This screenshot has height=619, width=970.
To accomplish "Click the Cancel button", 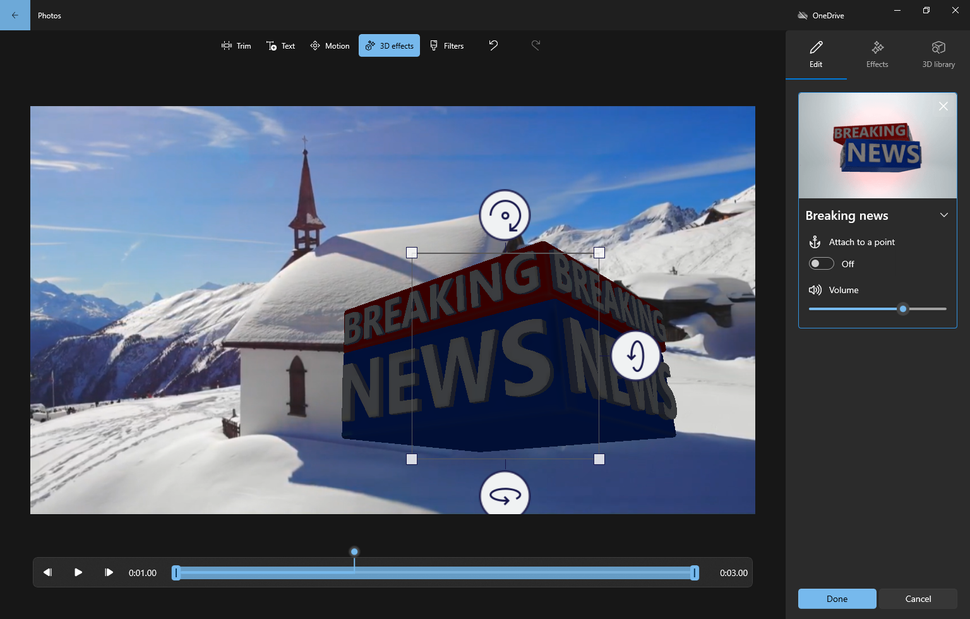I will pyautogui.click(x=917, y=598).
